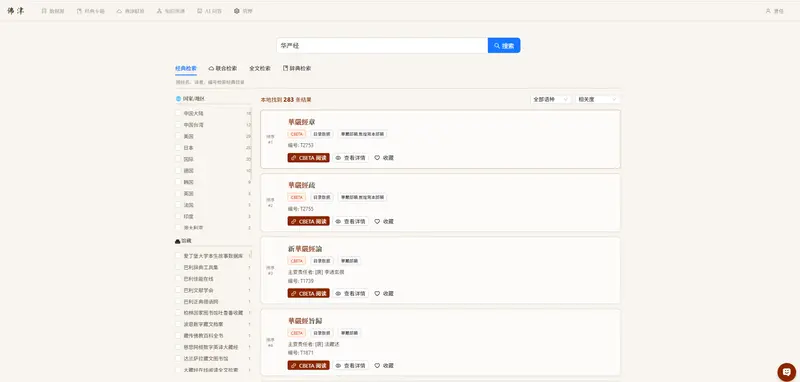The height and width of the screenshot is (382, 800).
Task: Click the 目录数据 tag on result T2755
Action: (x=321, y=197)
